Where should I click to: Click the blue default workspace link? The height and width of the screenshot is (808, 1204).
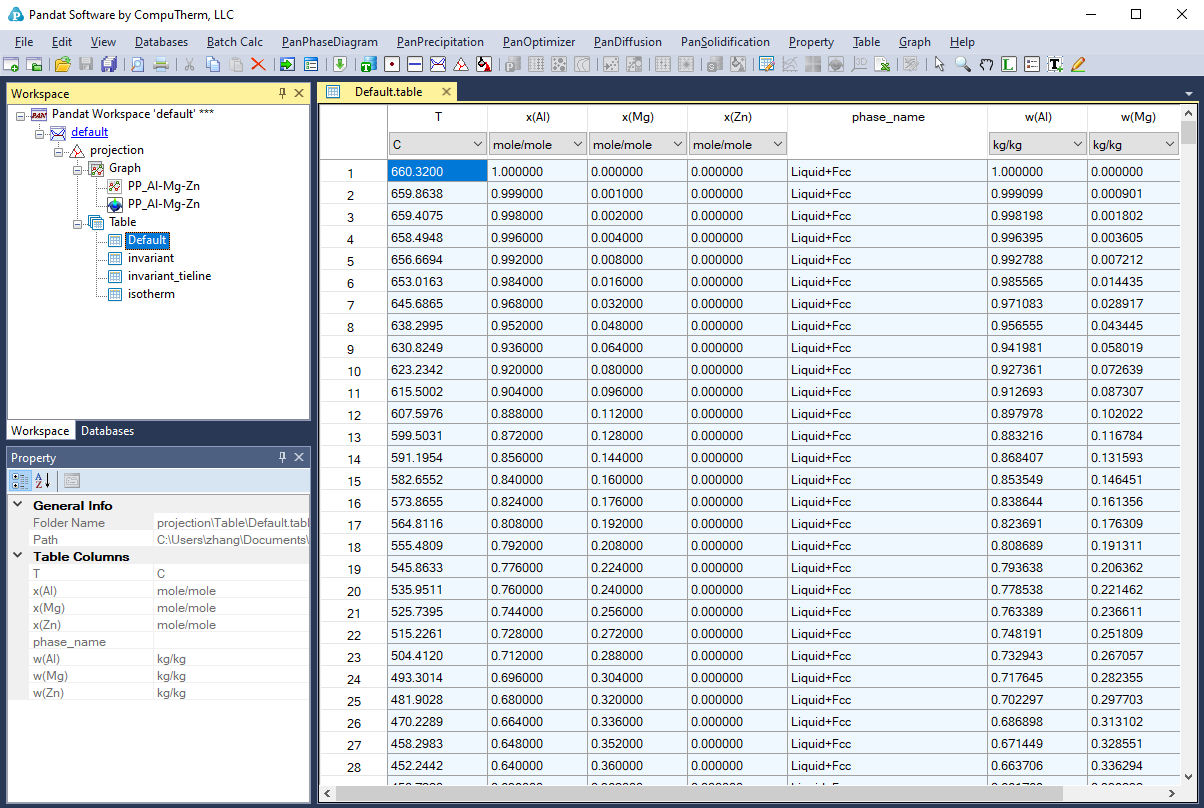point(89,132)
